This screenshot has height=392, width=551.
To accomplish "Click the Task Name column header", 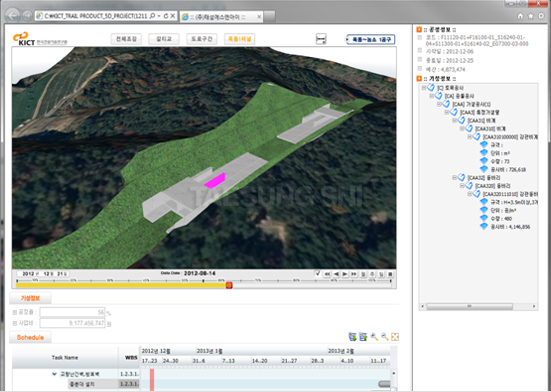I will pos(65,358).
